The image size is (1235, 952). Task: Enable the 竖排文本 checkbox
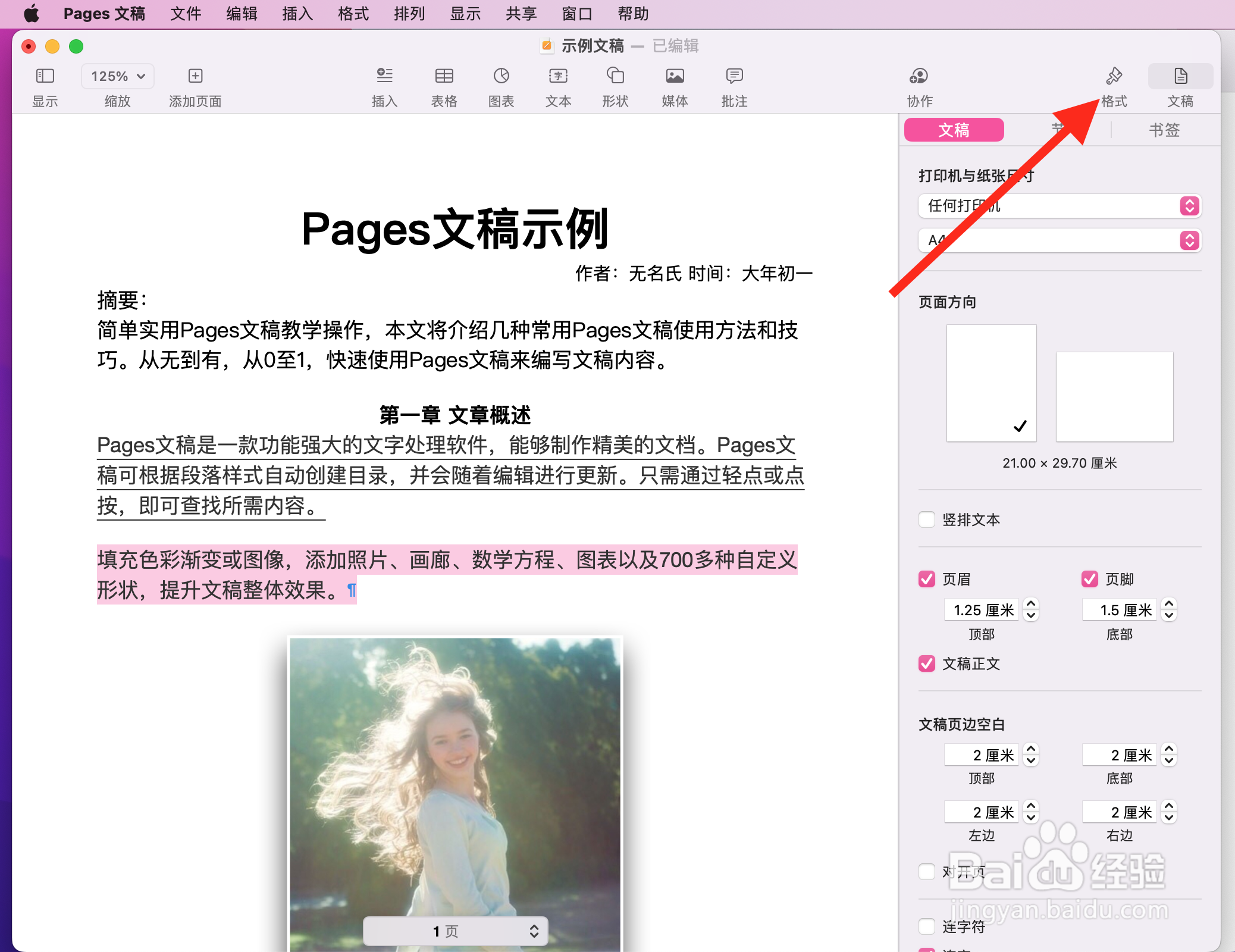pos(927,519)
